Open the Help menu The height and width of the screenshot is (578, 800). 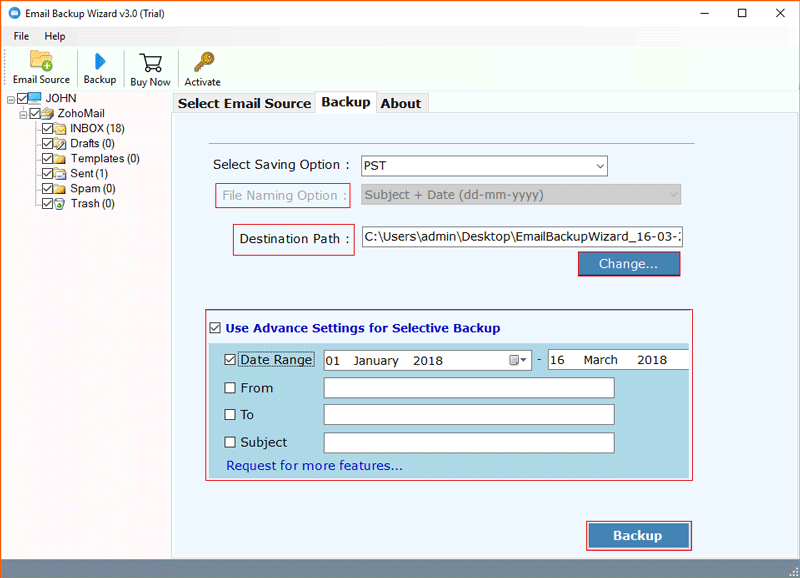pyautogui.click(x=55, y=36)
